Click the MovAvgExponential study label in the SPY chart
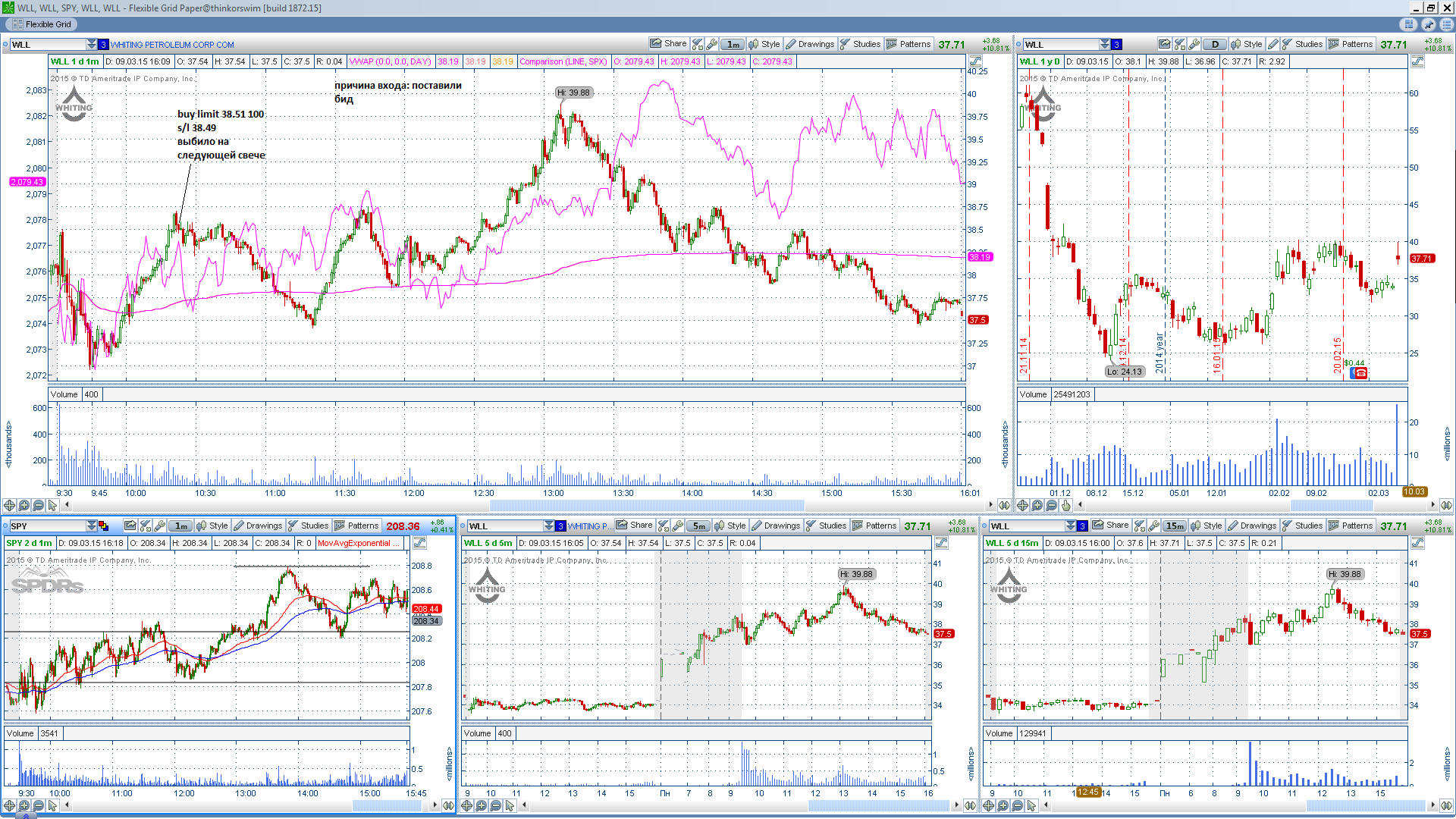 click(359, 543)
